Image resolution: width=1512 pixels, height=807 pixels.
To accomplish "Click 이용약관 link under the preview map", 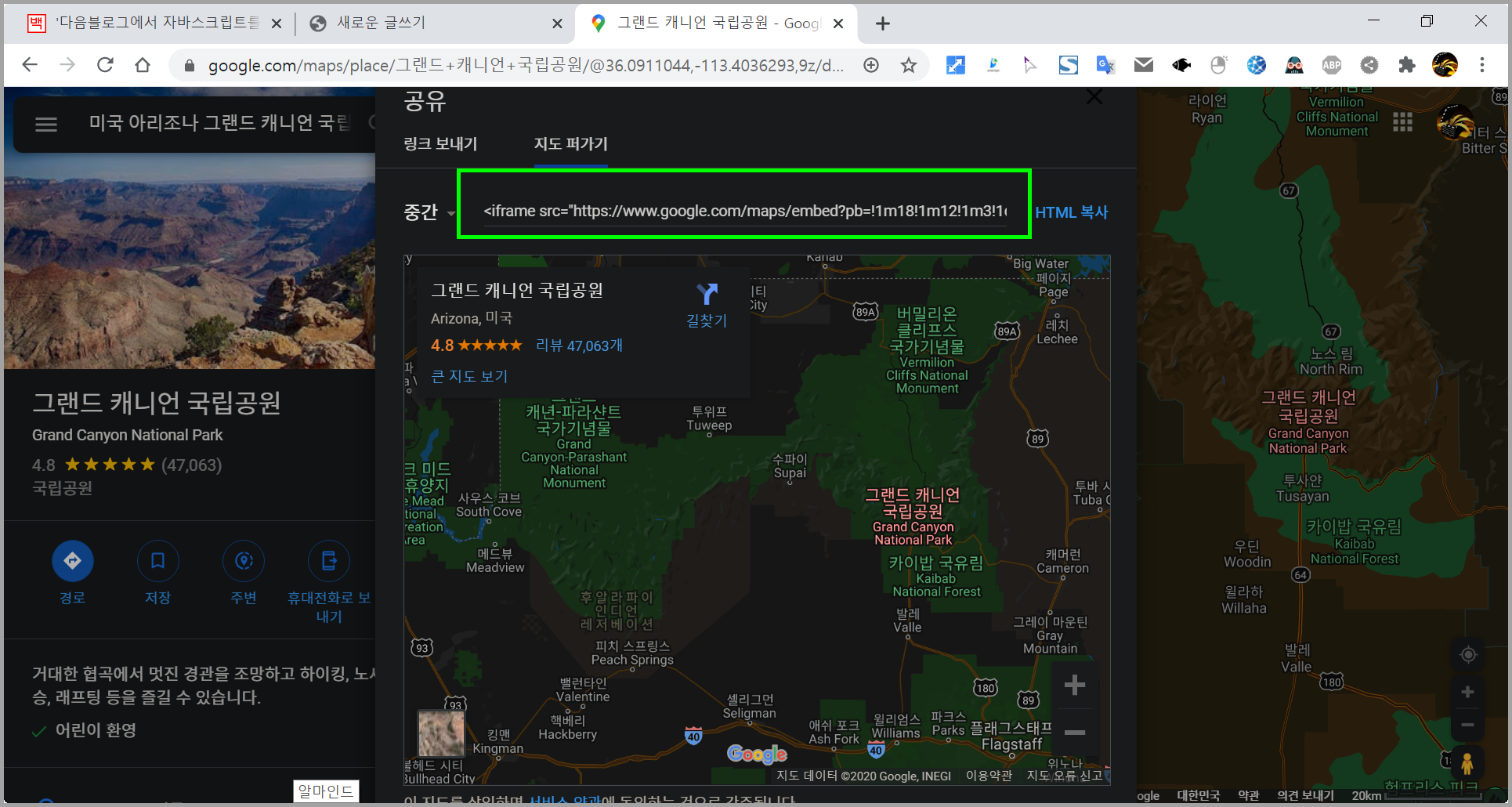I will tap(989, 776).
